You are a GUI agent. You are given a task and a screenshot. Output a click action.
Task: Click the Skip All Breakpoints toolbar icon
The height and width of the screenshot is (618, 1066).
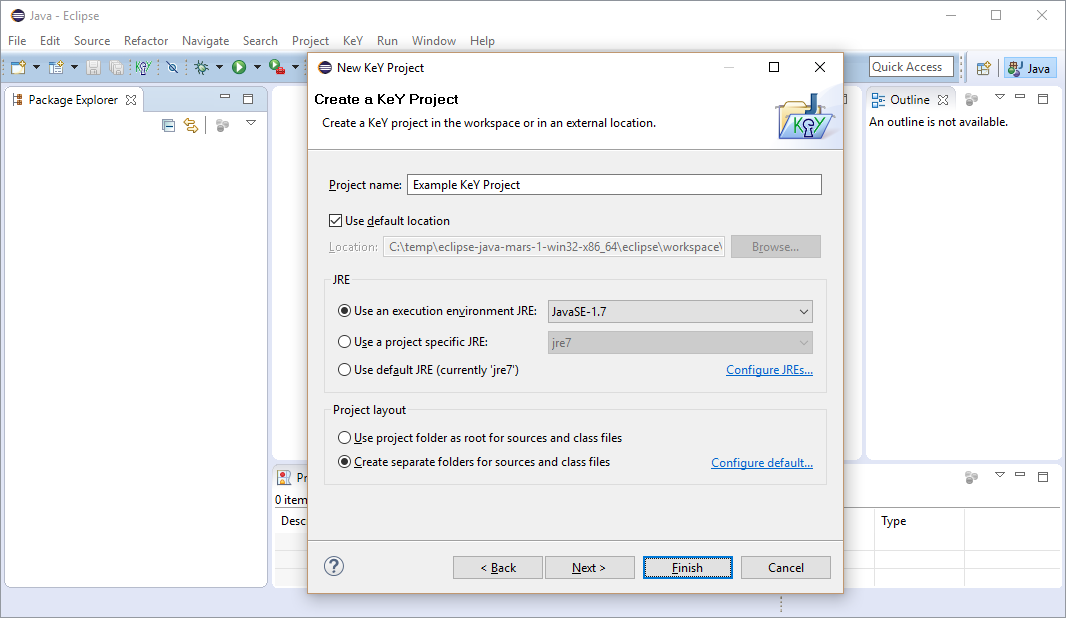tap(173, 67)
